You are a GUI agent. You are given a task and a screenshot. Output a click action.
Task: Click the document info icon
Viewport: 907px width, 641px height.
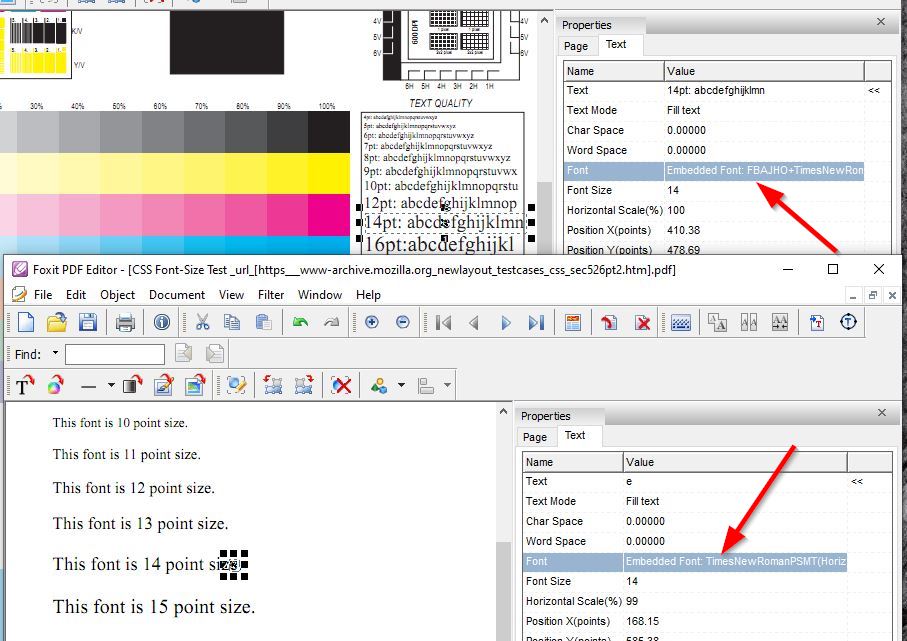[162, 322]
